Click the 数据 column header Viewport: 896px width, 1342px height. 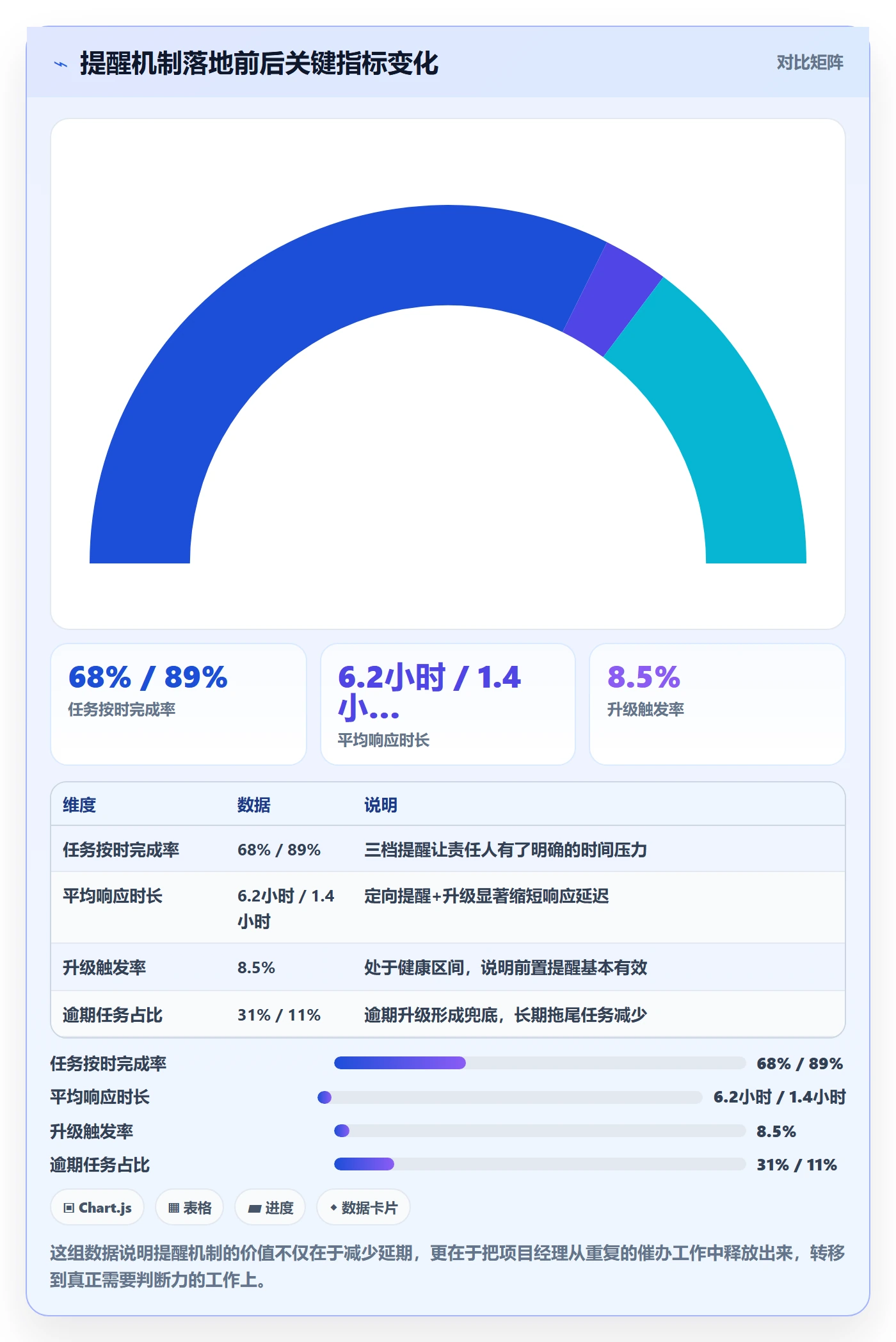(254, 805)
